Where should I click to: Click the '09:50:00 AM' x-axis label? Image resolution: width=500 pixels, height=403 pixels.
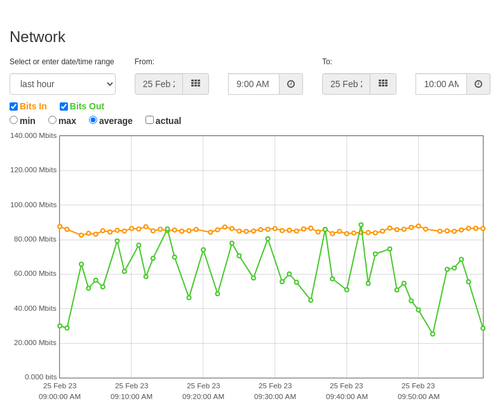(x=418, y=397)
